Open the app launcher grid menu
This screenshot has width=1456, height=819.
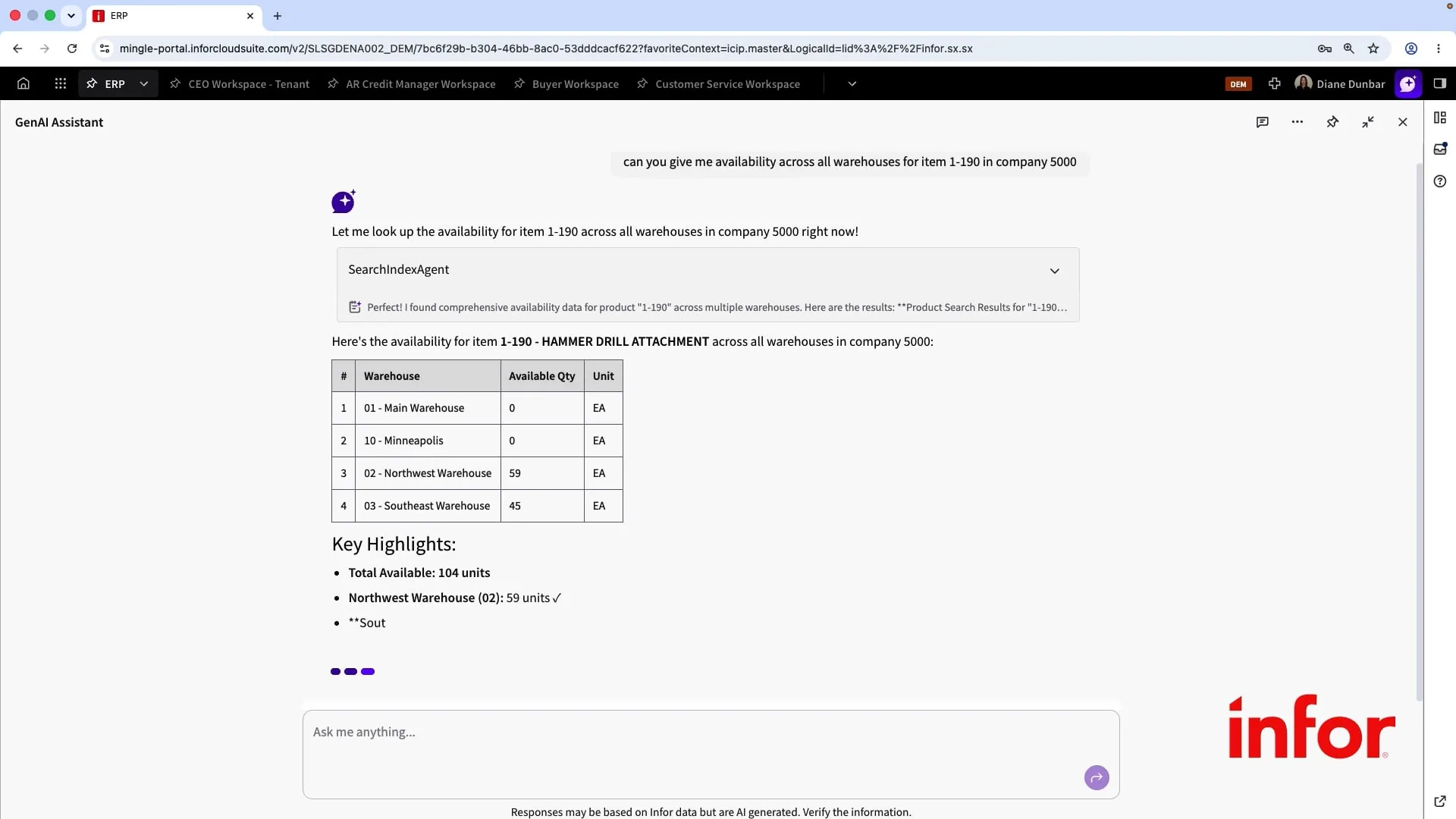61,83
